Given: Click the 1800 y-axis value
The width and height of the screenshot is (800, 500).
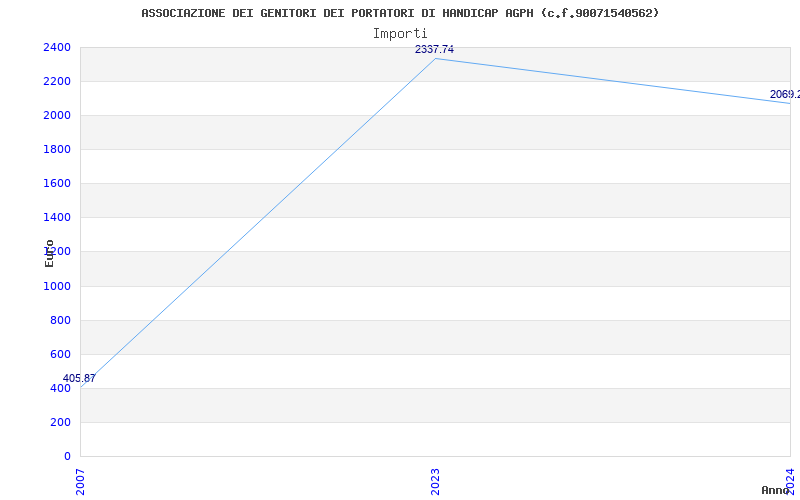Looking at the screenshot, I should (57, 149).
